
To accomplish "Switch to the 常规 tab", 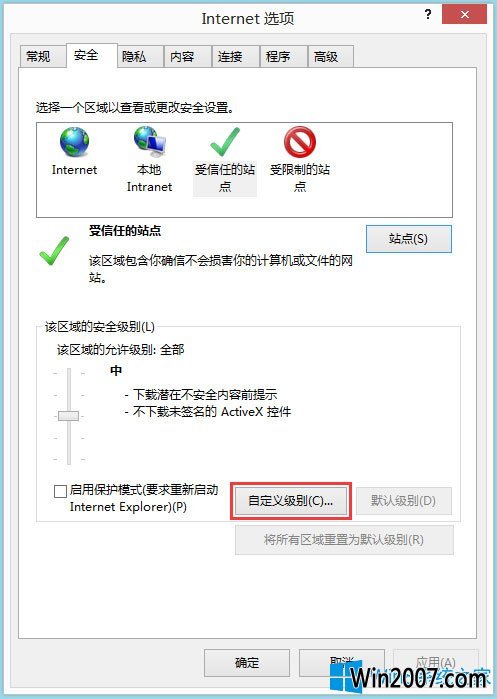I will 38,57.
